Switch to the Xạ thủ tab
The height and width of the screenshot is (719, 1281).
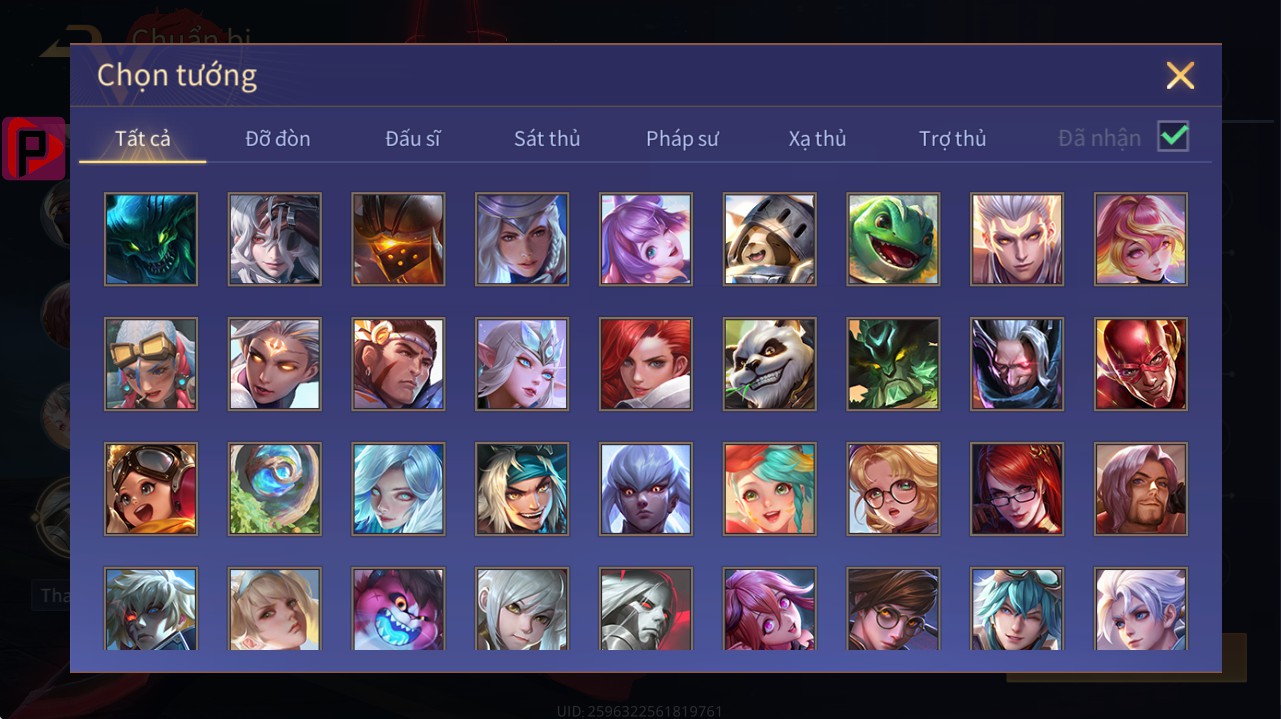tap(817, 138)
